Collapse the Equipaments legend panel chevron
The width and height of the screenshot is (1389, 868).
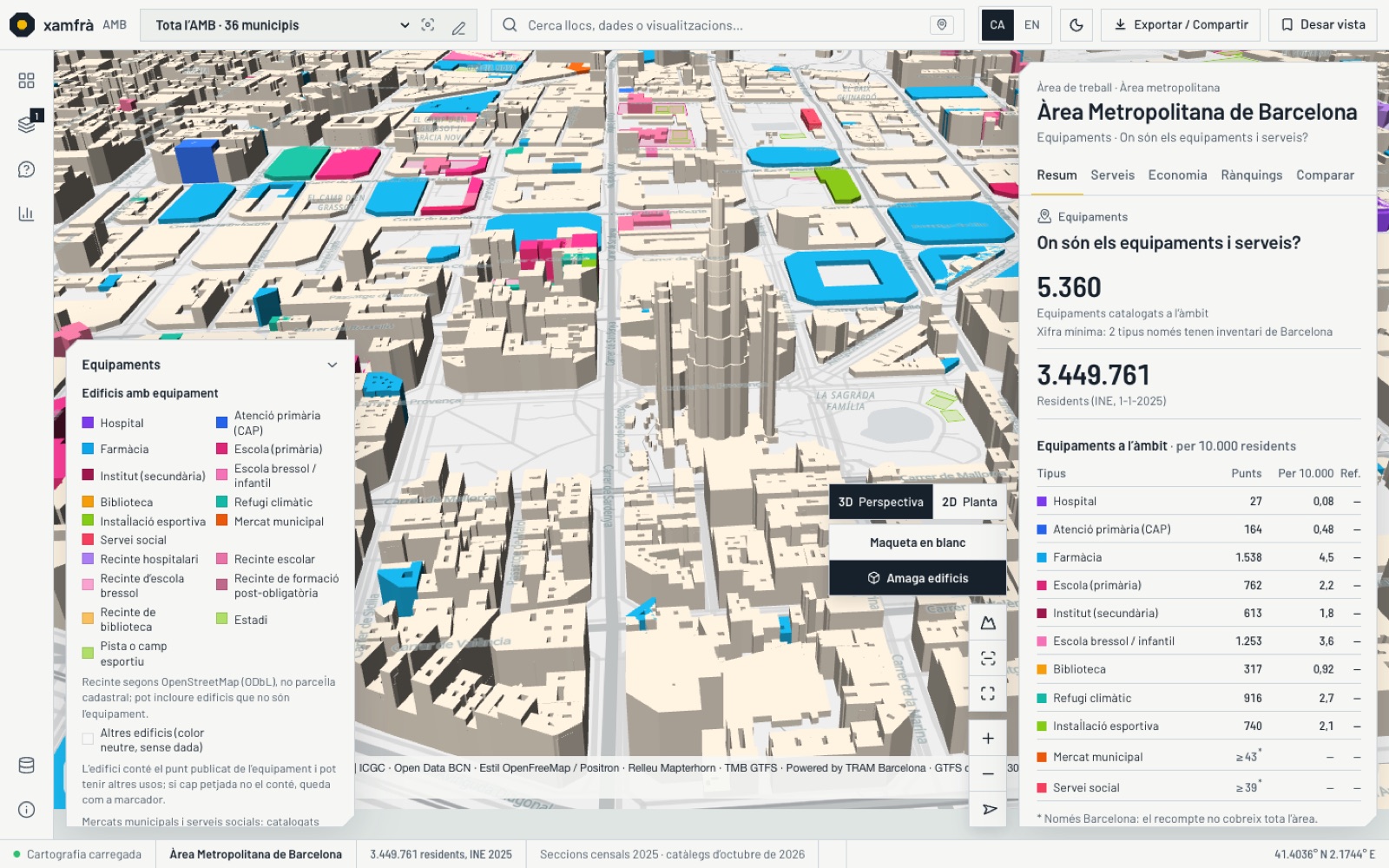click(332, 365)
